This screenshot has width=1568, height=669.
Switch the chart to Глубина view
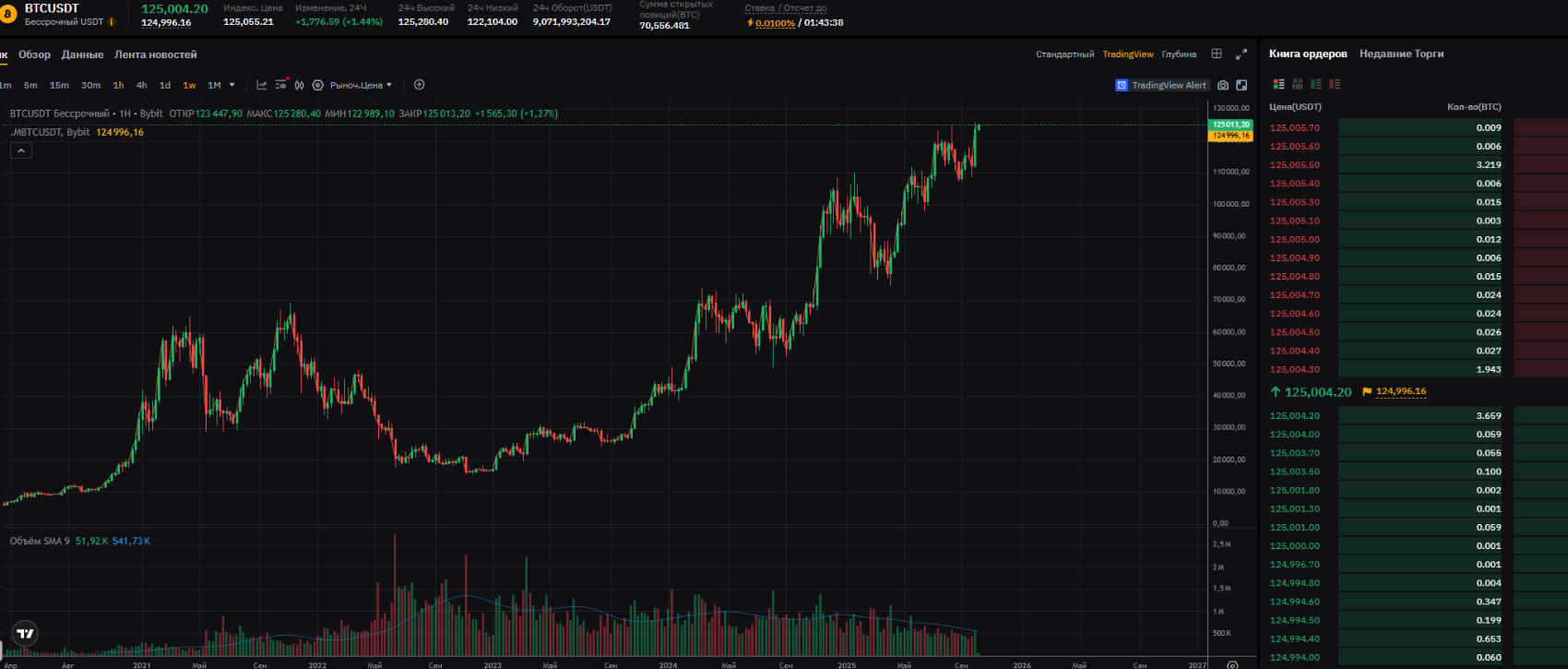tap(1179, 54)
